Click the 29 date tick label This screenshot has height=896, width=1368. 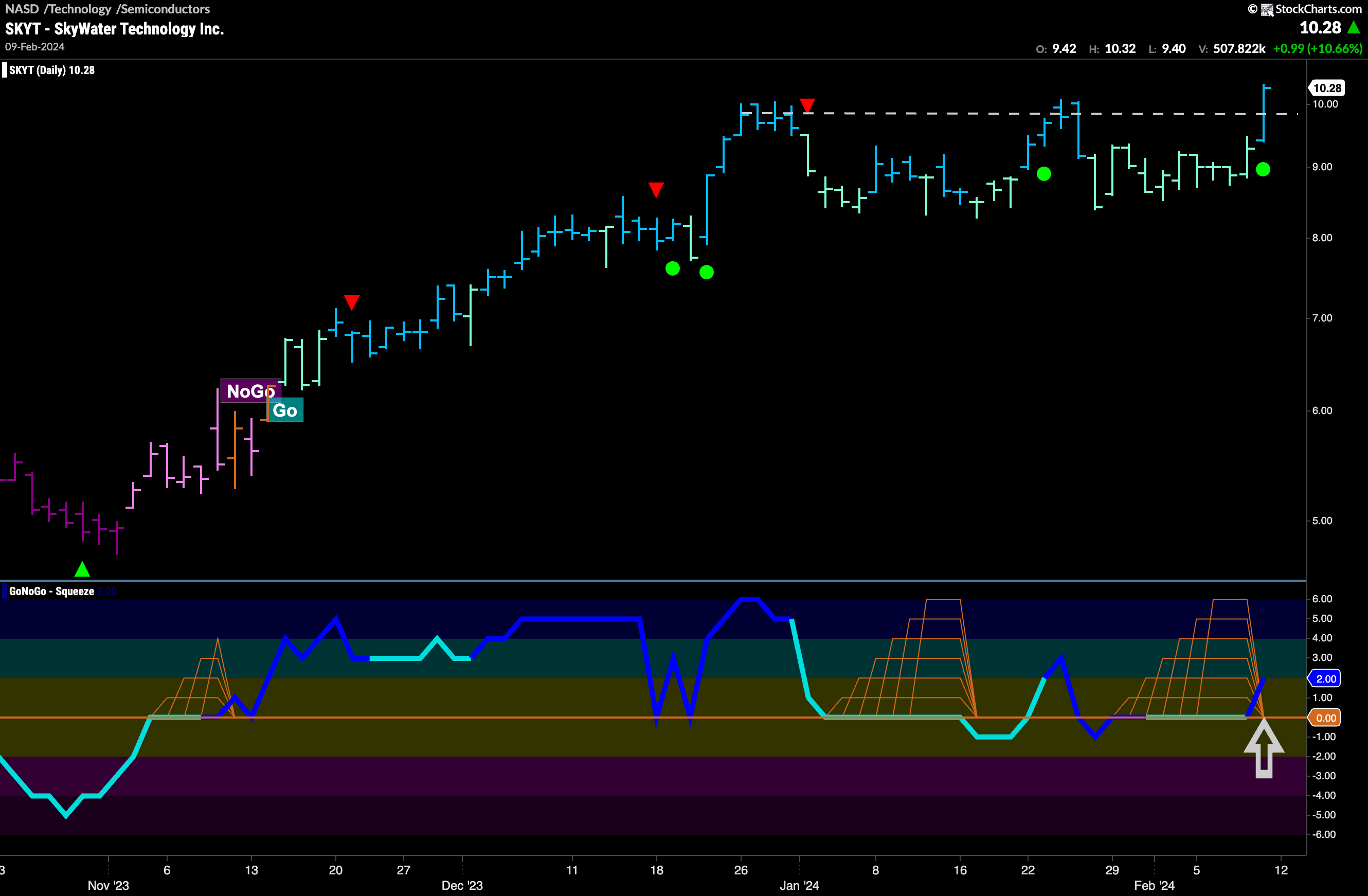[1112, 870]
